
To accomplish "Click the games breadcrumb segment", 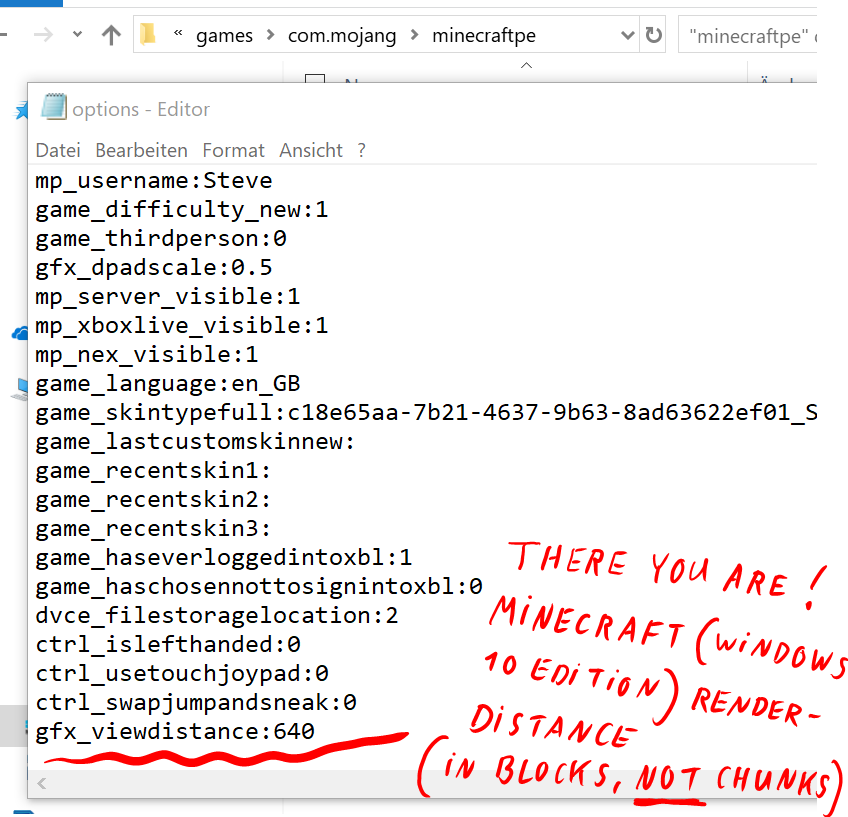I will (x=224, y=35).
